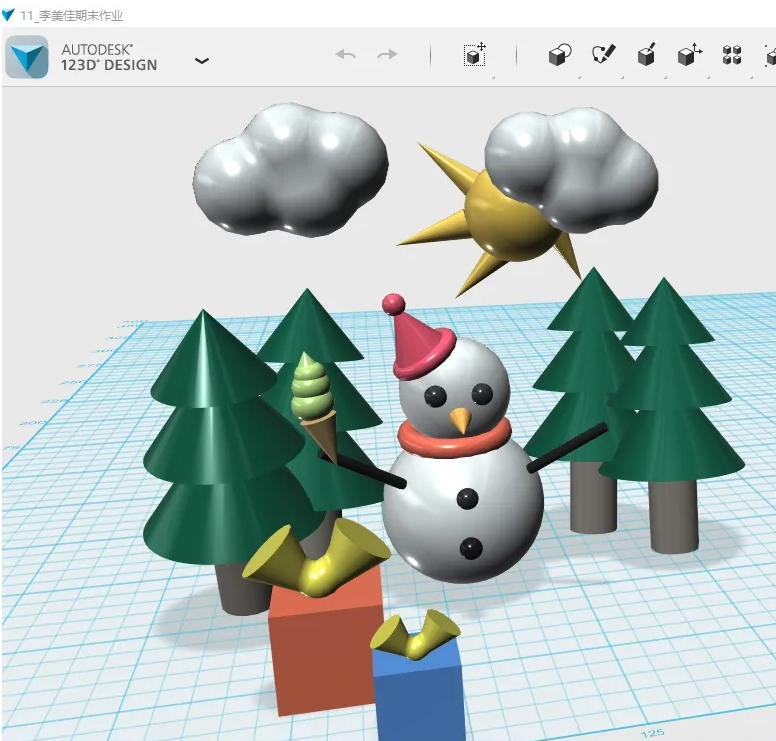Open the Construct tool menu

click(646, 55)
